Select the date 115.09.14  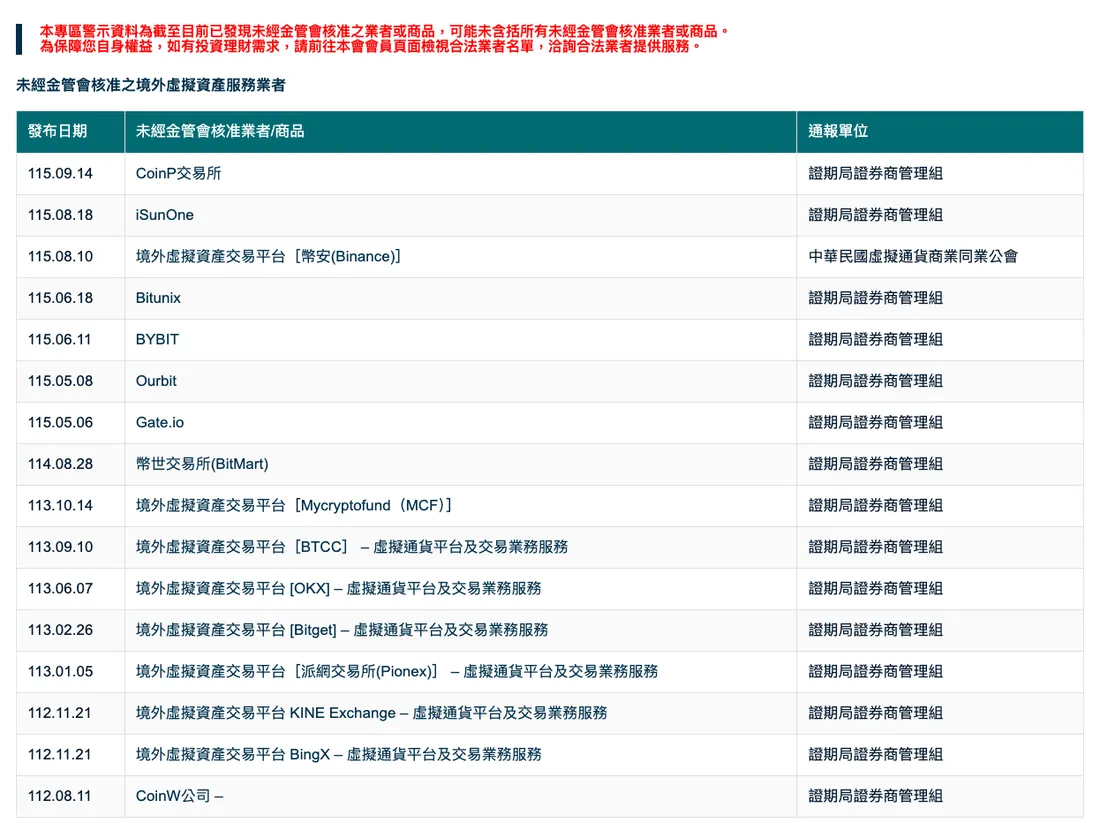coord(60,173)
